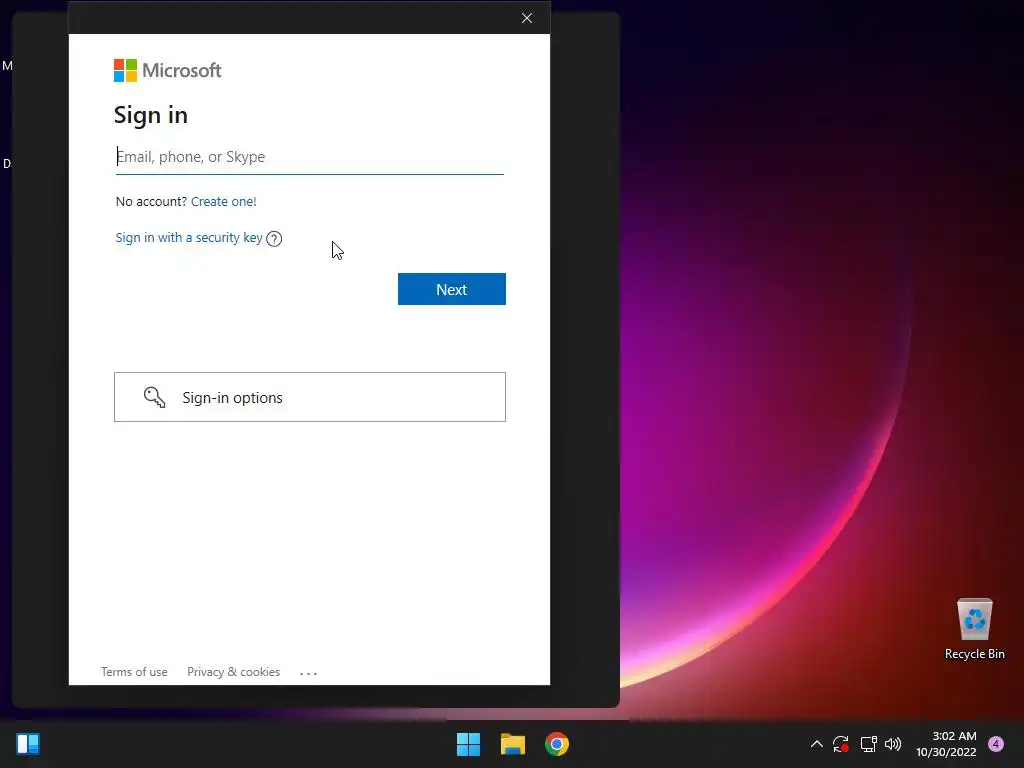Launch Google Chrome from the taskbar

(557, 744)
